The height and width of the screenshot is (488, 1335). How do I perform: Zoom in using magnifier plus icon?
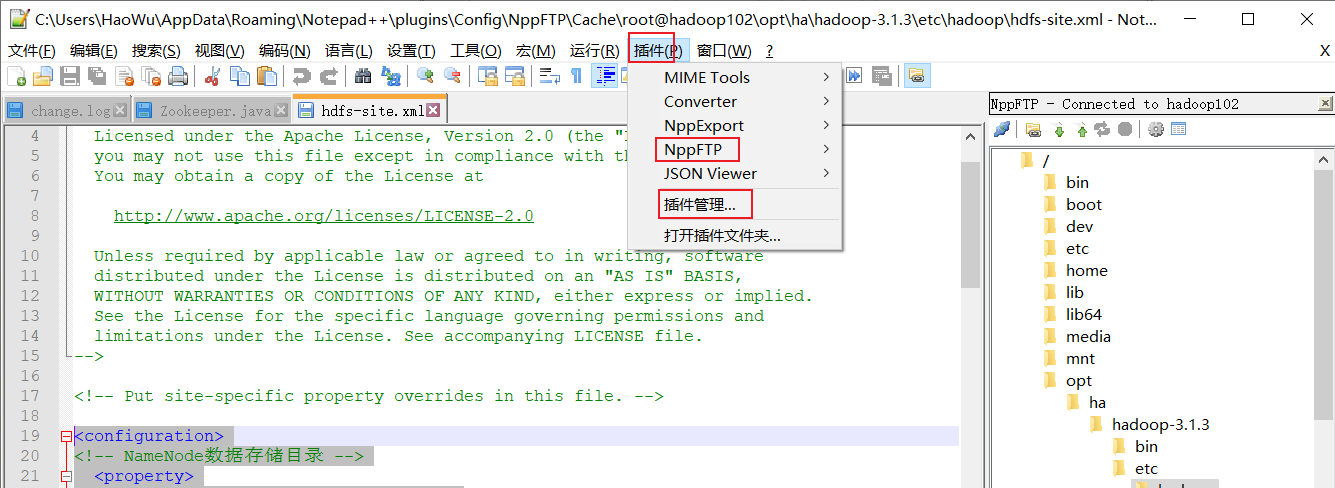coord(425,76)
